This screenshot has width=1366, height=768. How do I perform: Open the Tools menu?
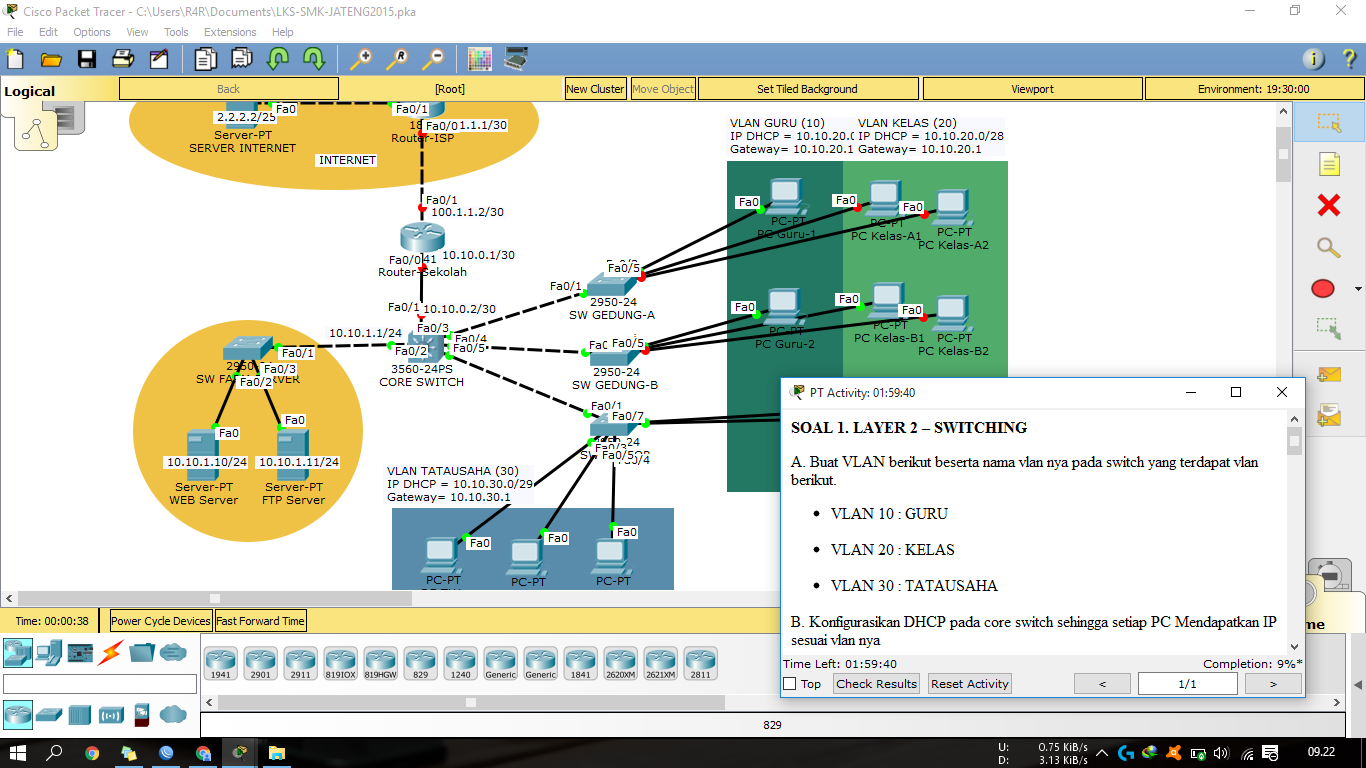(176, 32)
